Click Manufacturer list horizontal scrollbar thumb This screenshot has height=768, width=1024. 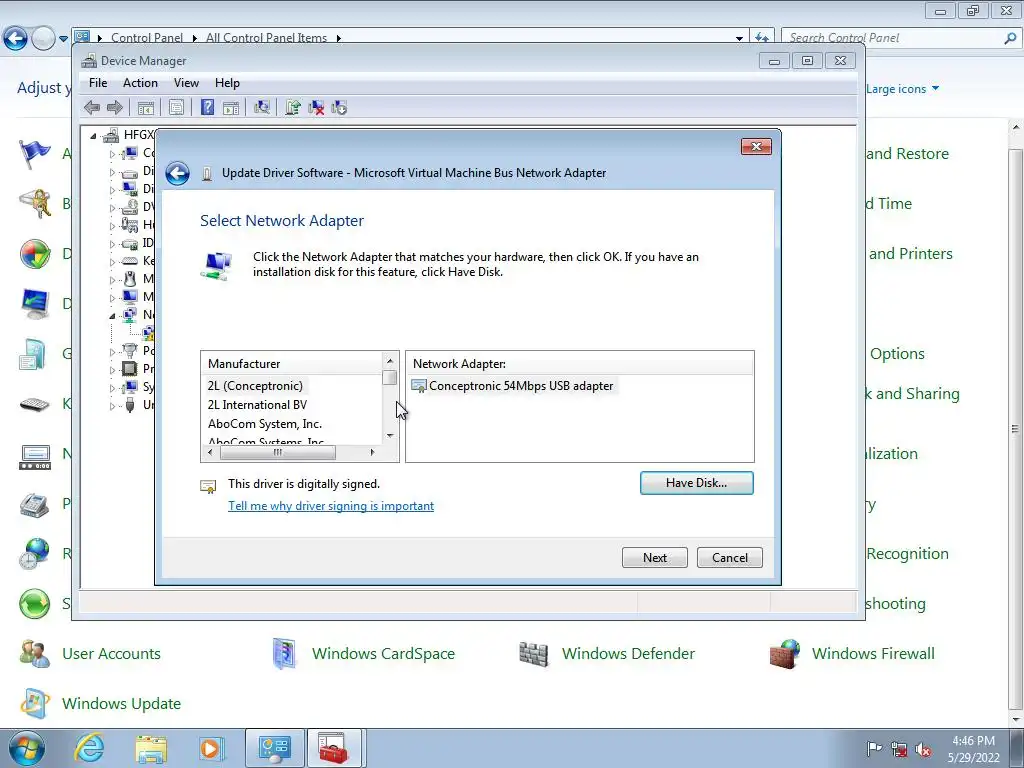pos(278,452)
